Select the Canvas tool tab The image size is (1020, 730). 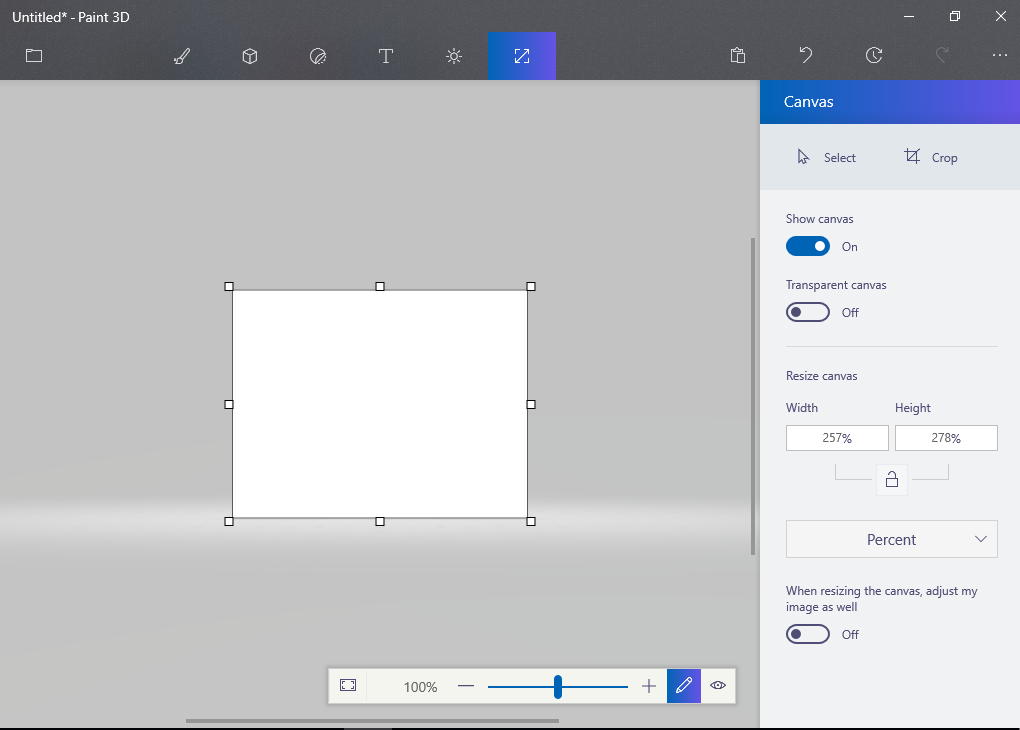[x=522, y=56]
